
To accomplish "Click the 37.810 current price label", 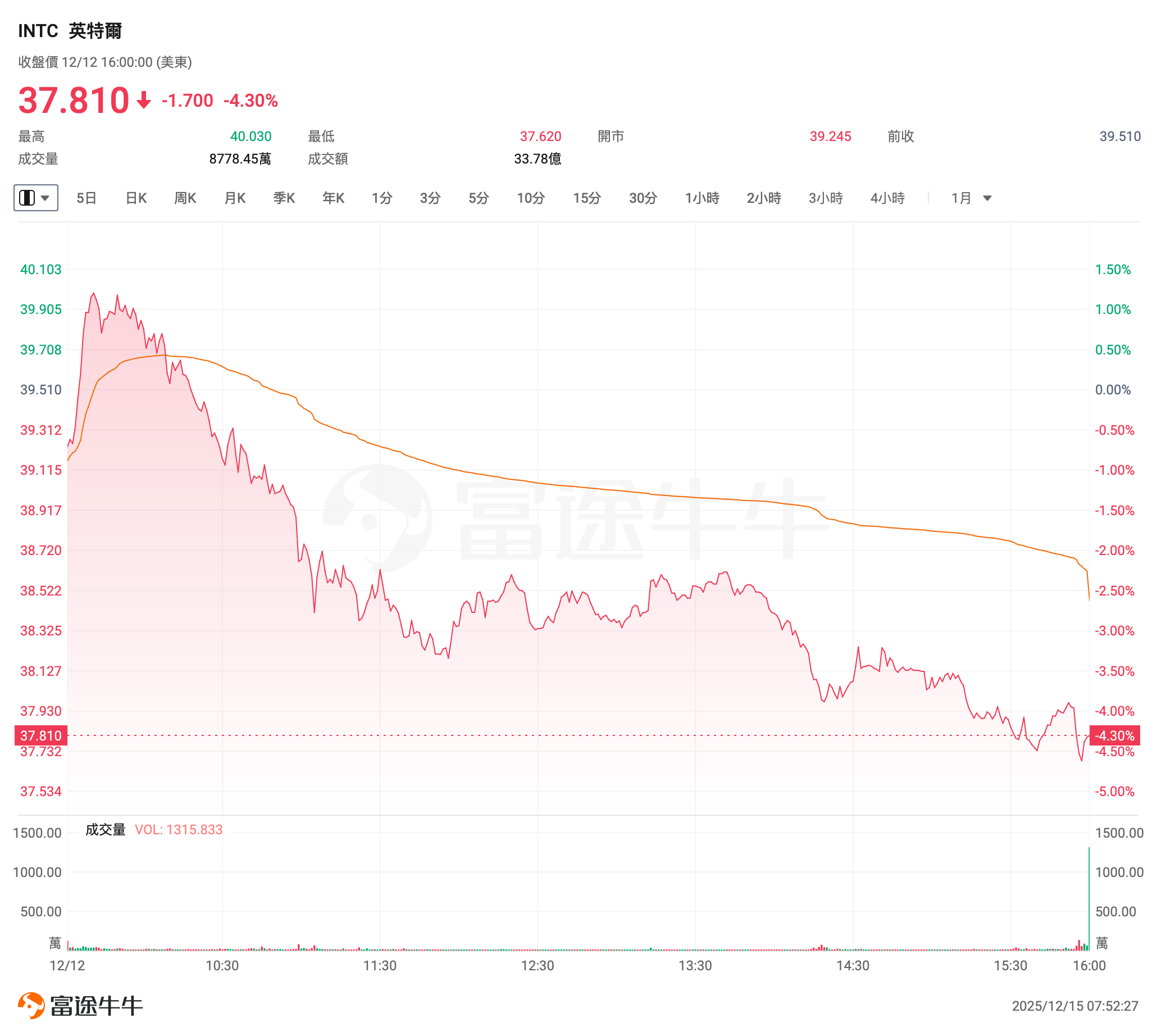I will [x=41, y=735].
